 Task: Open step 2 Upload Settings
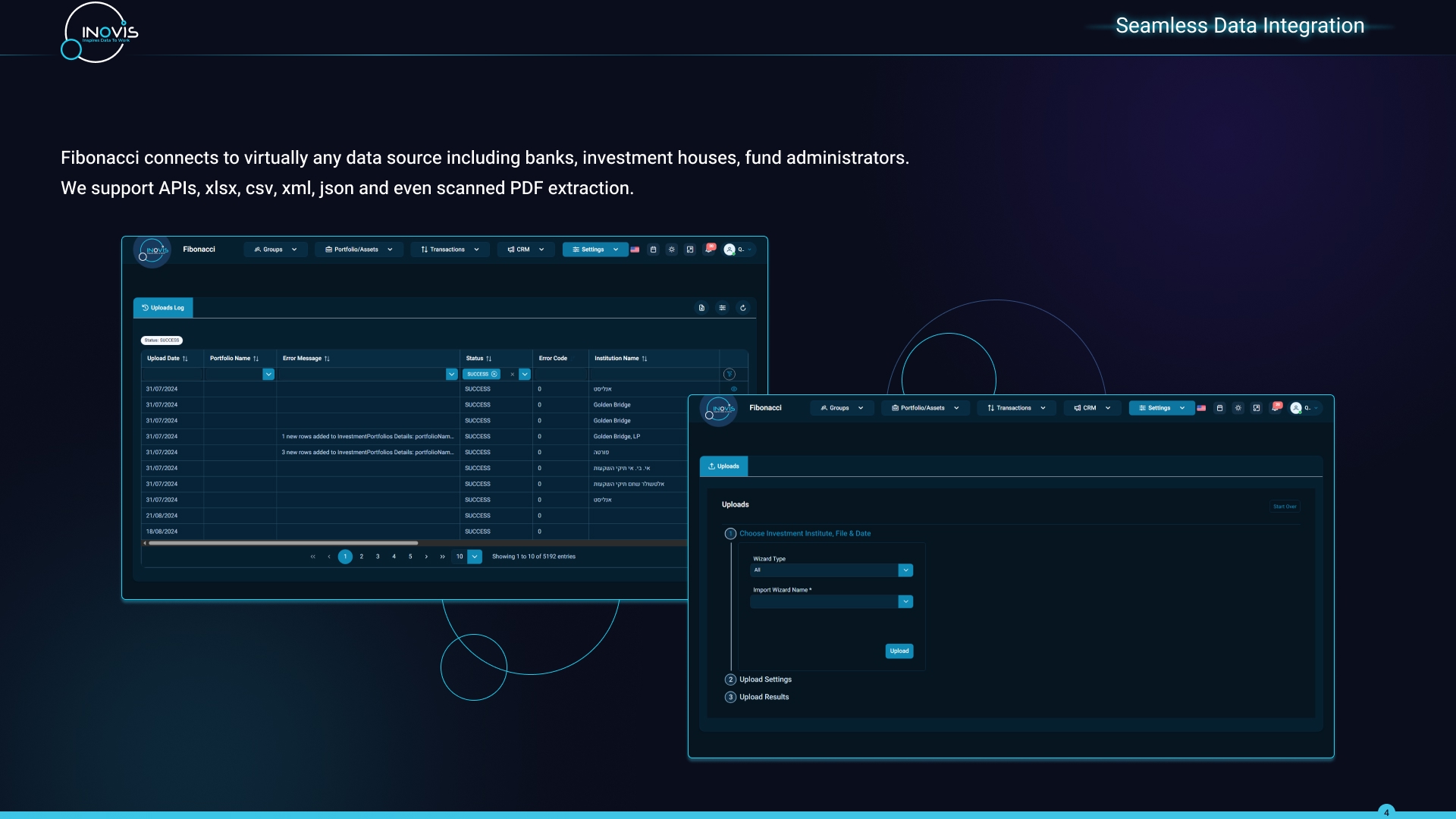(x=758, y=679)
